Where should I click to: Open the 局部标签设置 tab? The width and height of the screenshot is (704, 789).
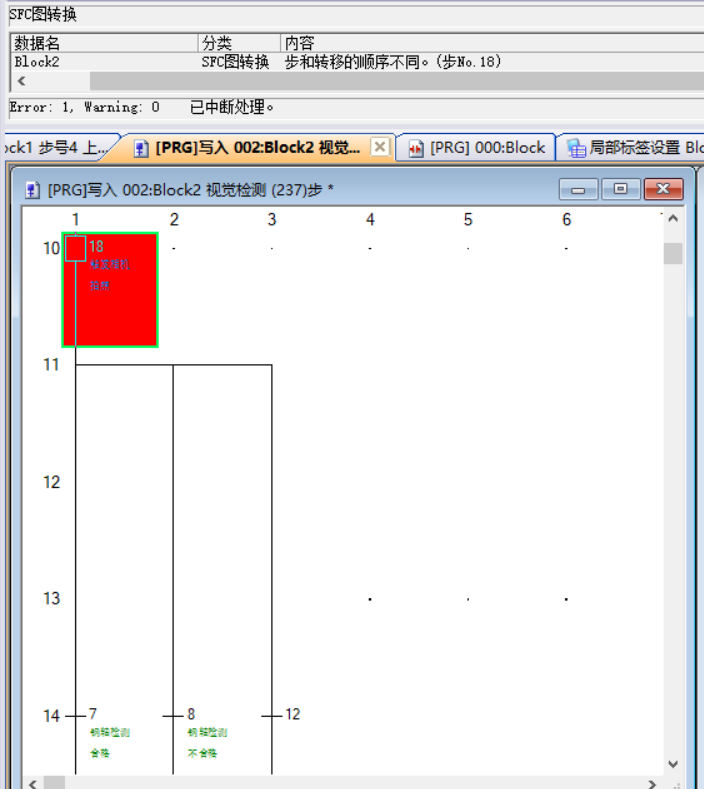[x=635, y=148]
